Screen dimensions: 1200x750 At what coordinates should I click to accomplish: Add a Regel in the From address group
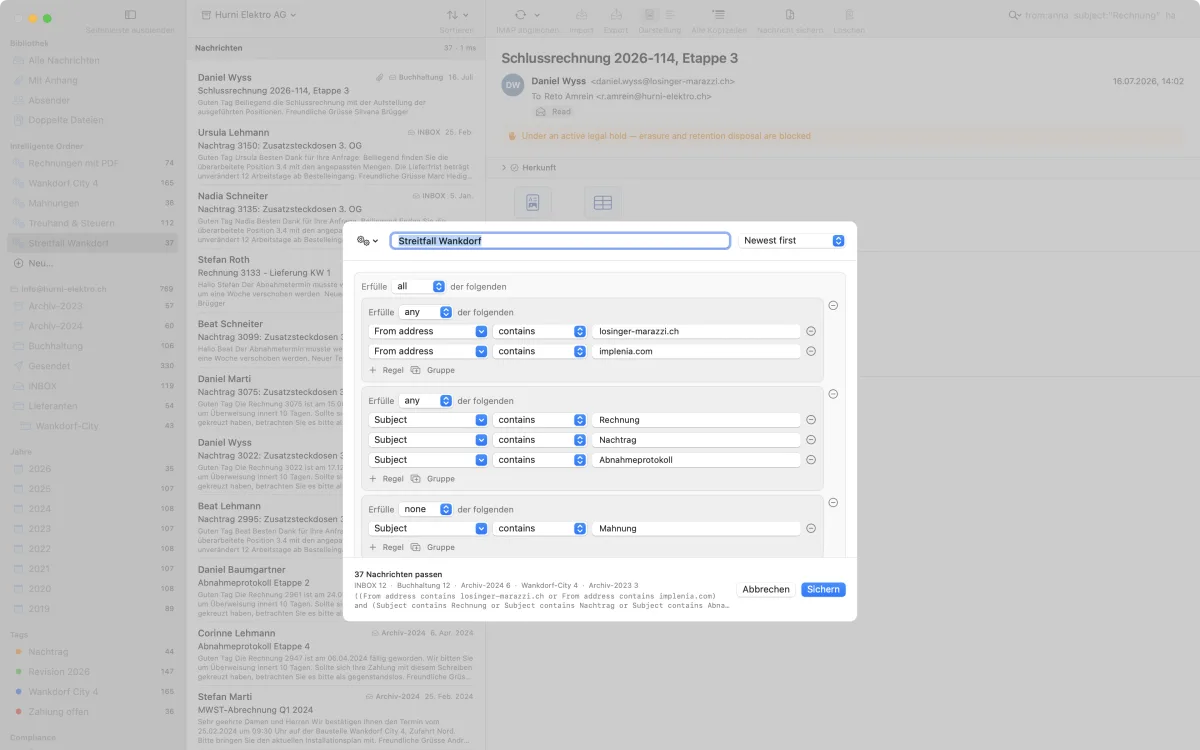(386, 370)
